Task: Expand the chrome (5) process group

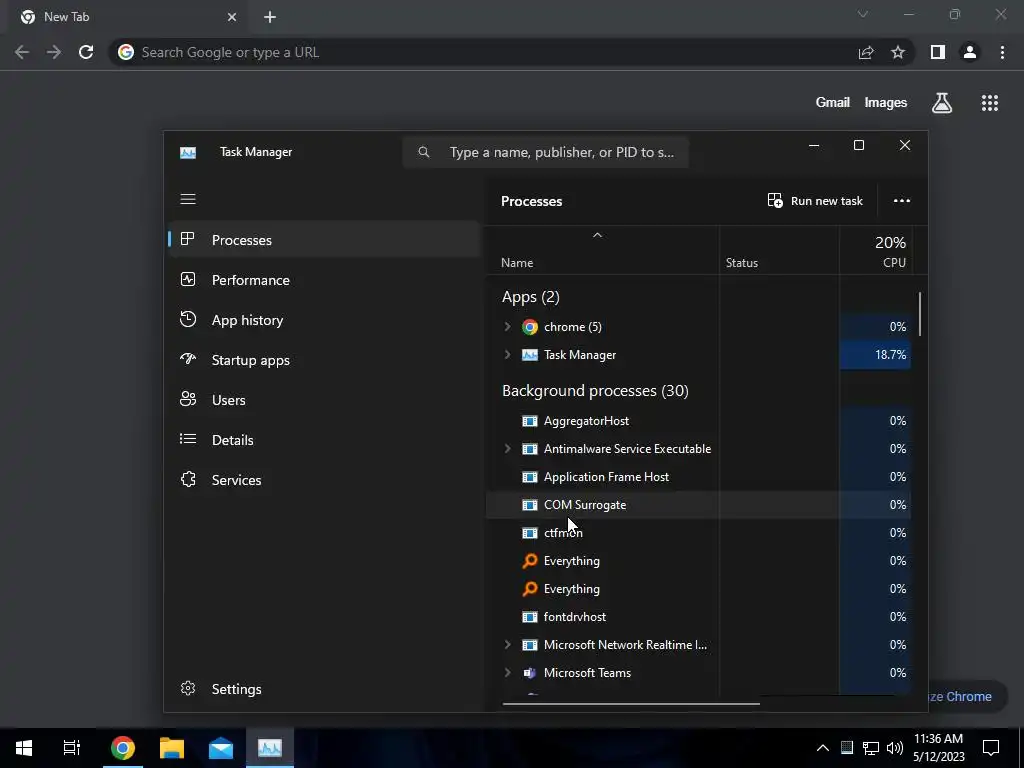Action: (x=507, y=327)
